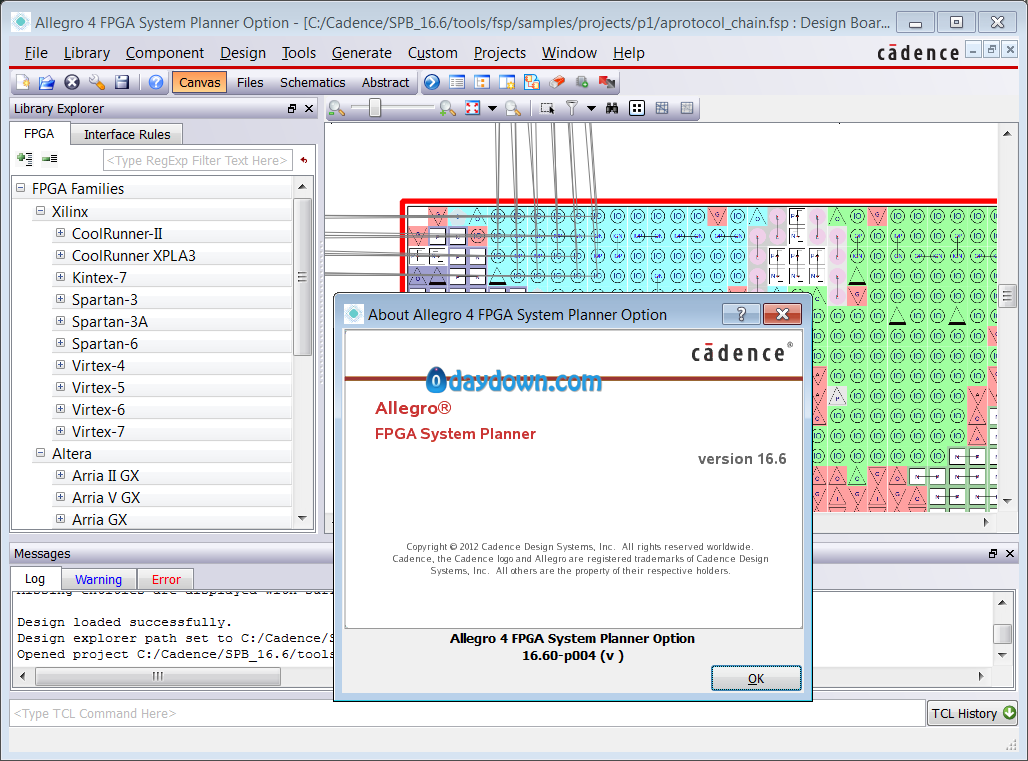Click the zoom region magnifier icon
The width and height of the screenshot is (1028, 761).
[x=513, y=108]
